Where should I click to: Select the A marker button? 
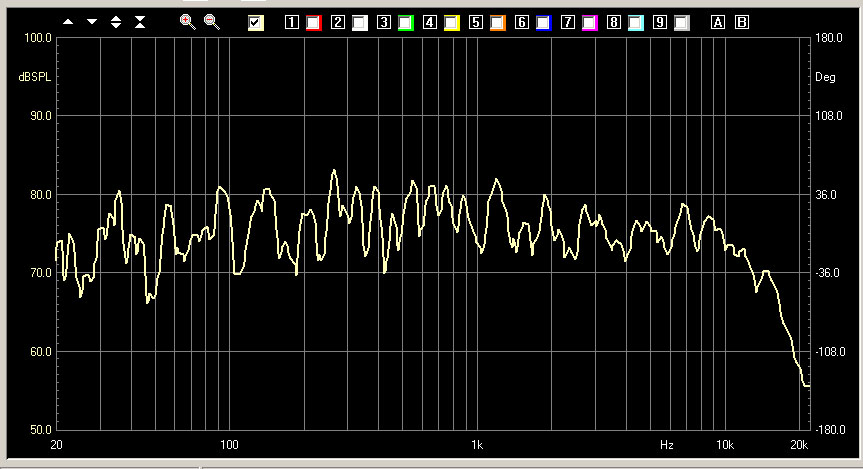coord(718,21)
